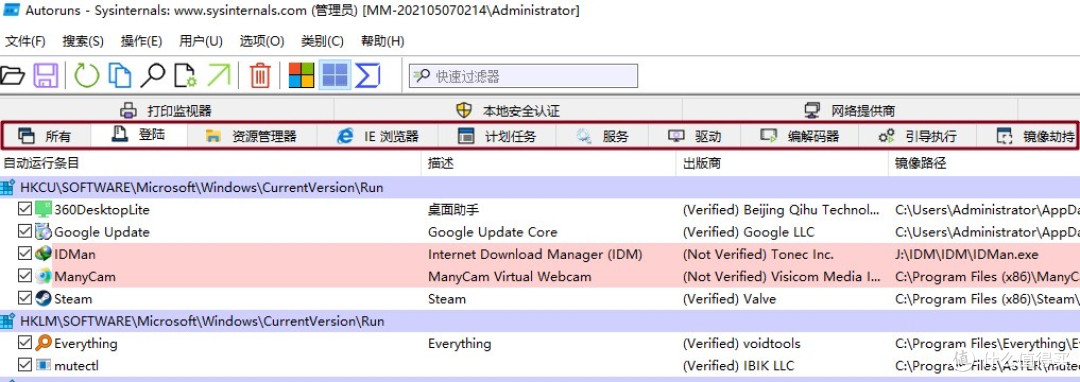Switch to the 资源管理器 tab
The height and width of the screenshot is (382, 1080).
pos(251,136)
